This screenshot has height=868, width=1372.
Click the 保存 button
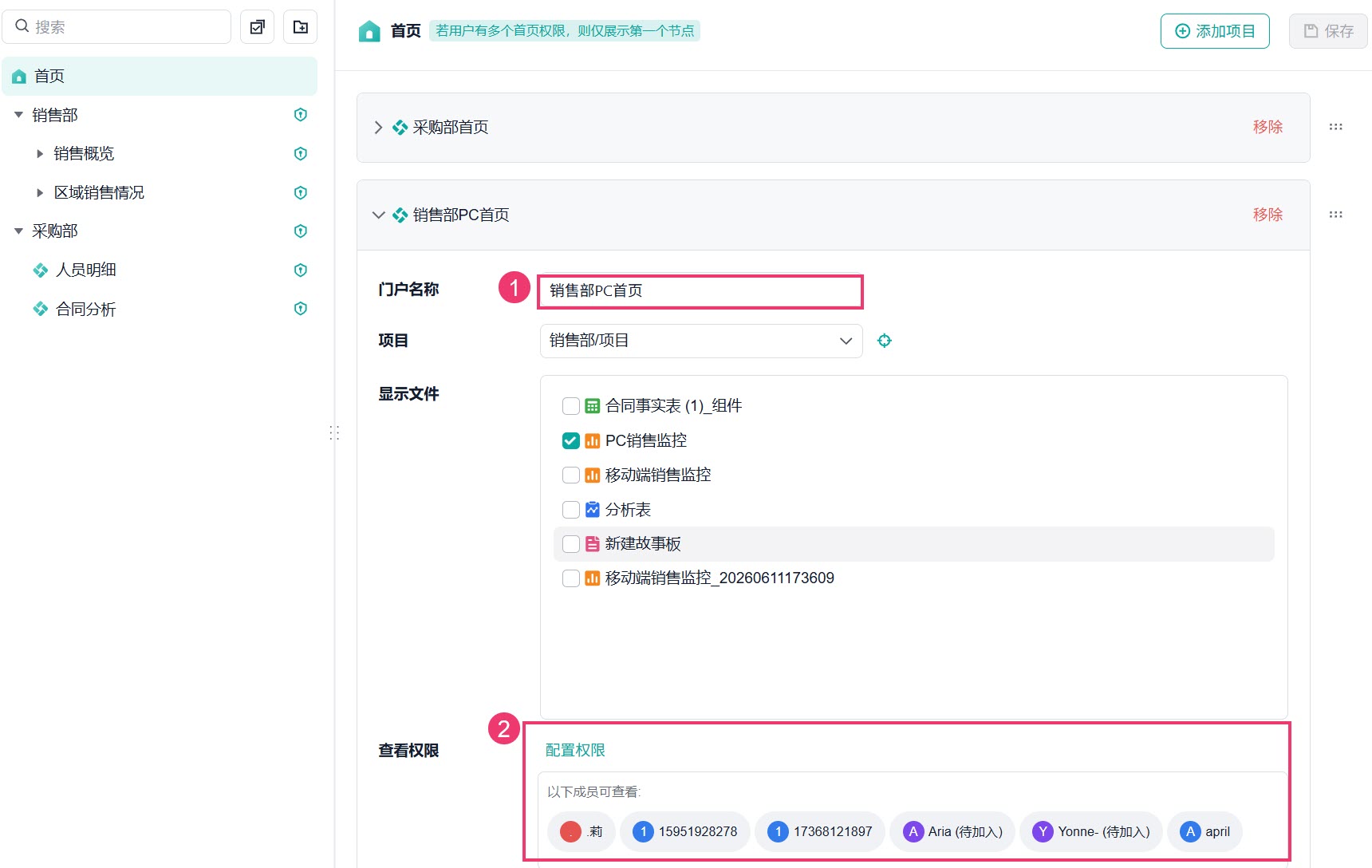point(1328,31)
